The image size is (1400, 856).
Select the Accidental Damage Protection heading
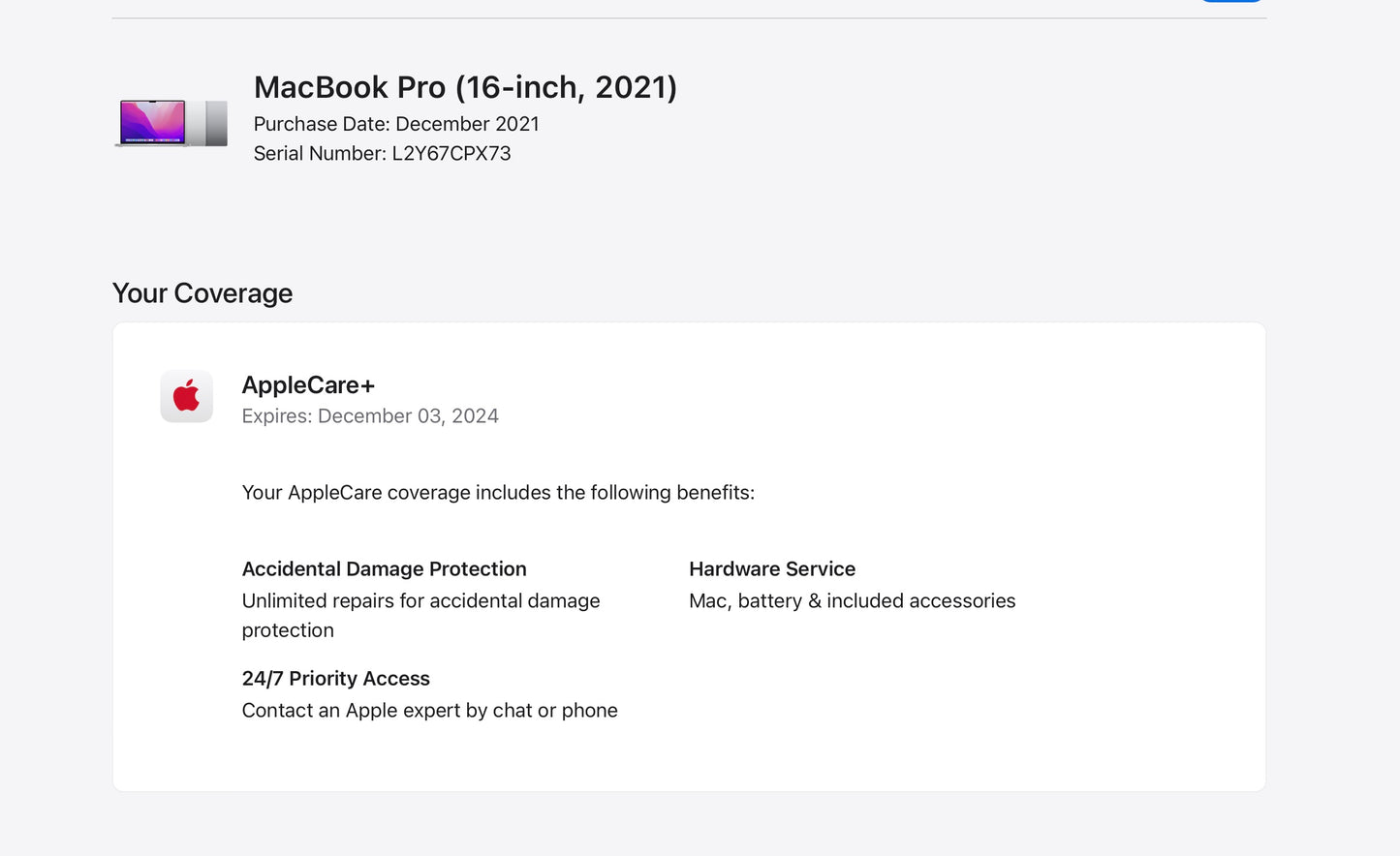[x=384, y=569]
